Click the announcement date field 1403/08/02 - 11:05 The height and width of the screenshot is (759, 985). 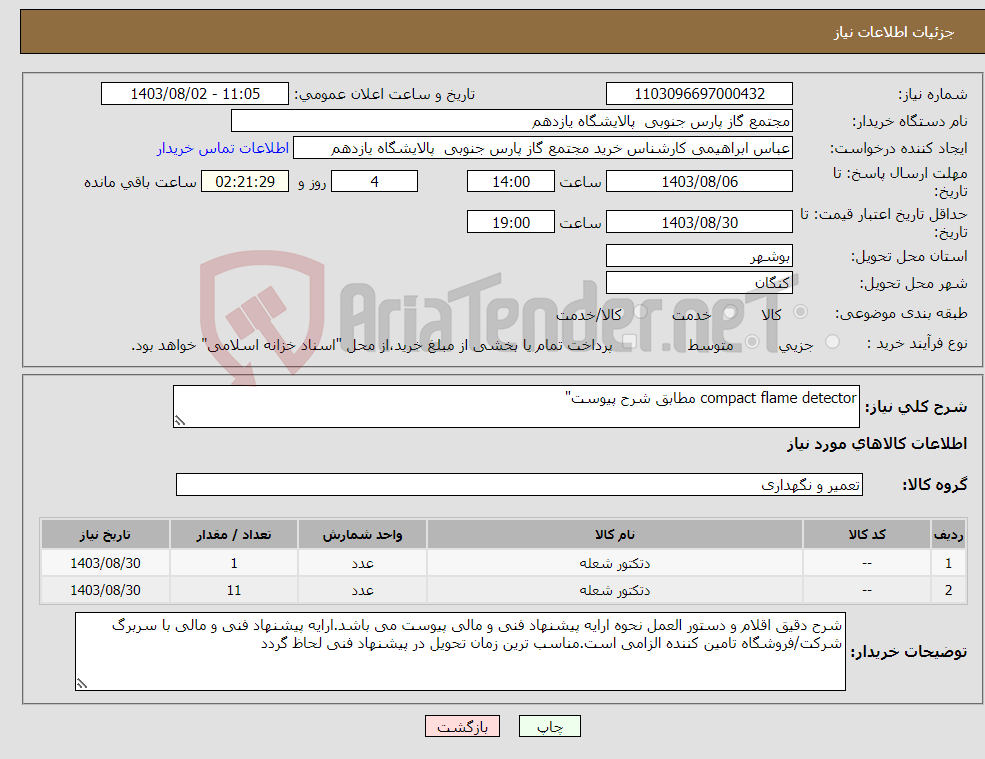click(195, 94)
